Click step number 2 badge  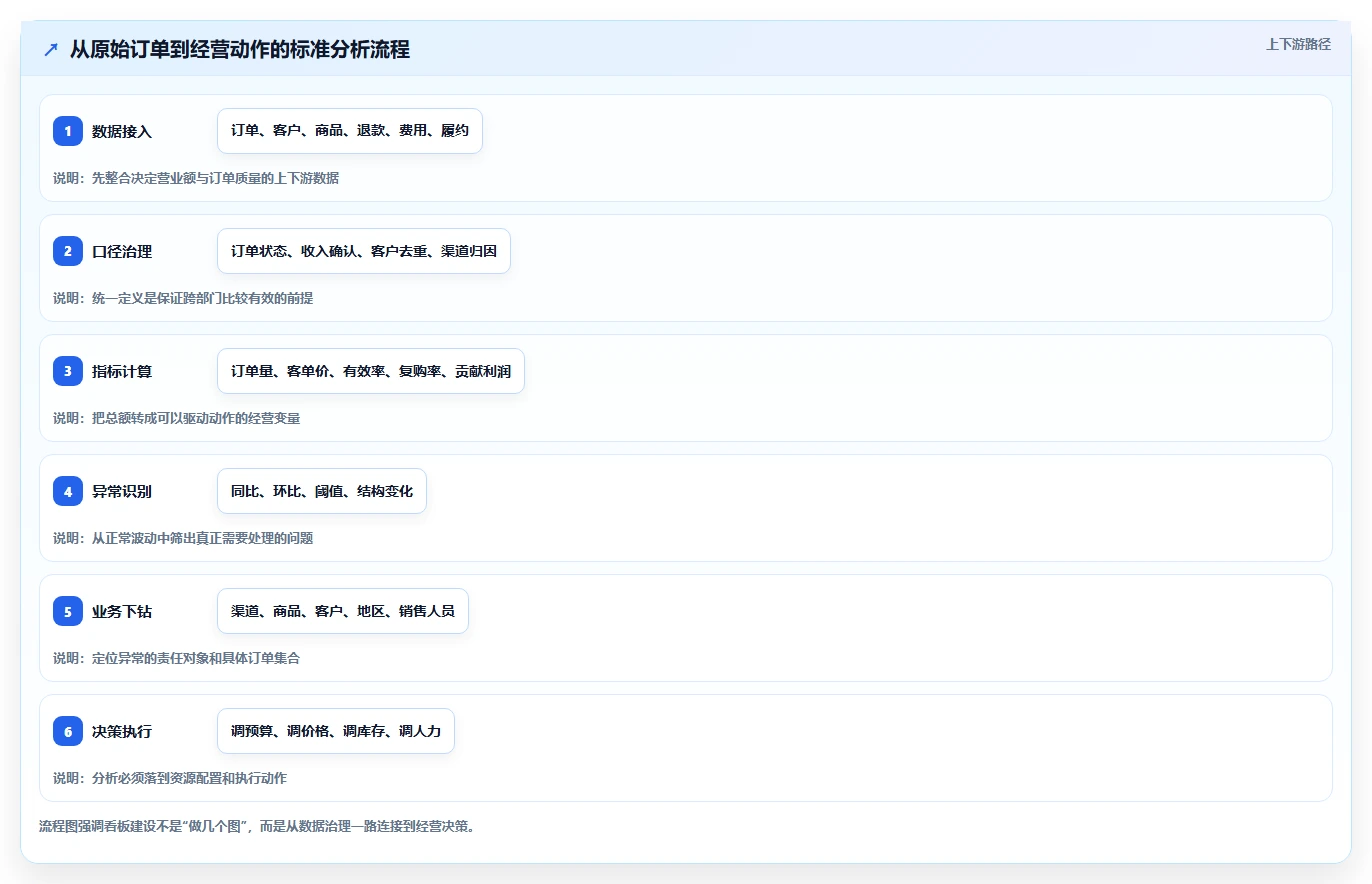(x=68, y=251)
